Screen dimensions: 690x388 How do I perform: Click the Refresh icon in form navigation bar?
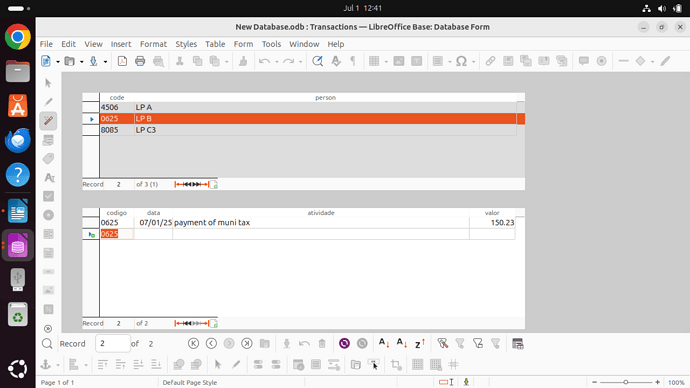(x=344, y=344)
